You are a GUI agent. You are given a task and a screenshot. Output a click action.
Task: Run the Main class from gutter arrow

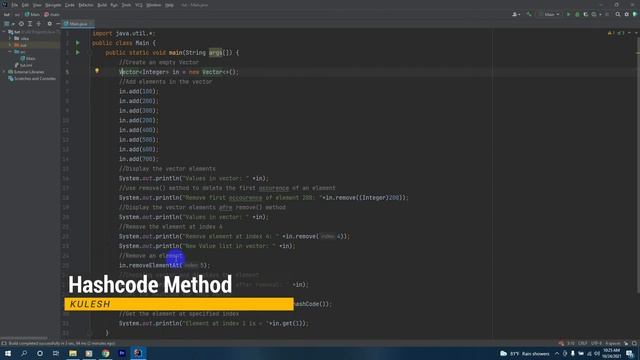coord(78,42)
